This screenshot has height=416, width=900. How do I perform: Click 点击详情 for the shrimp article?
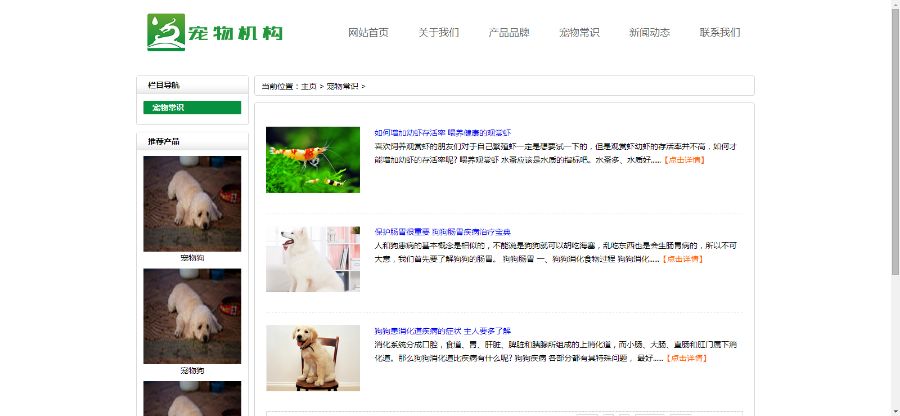click(684, 160)
